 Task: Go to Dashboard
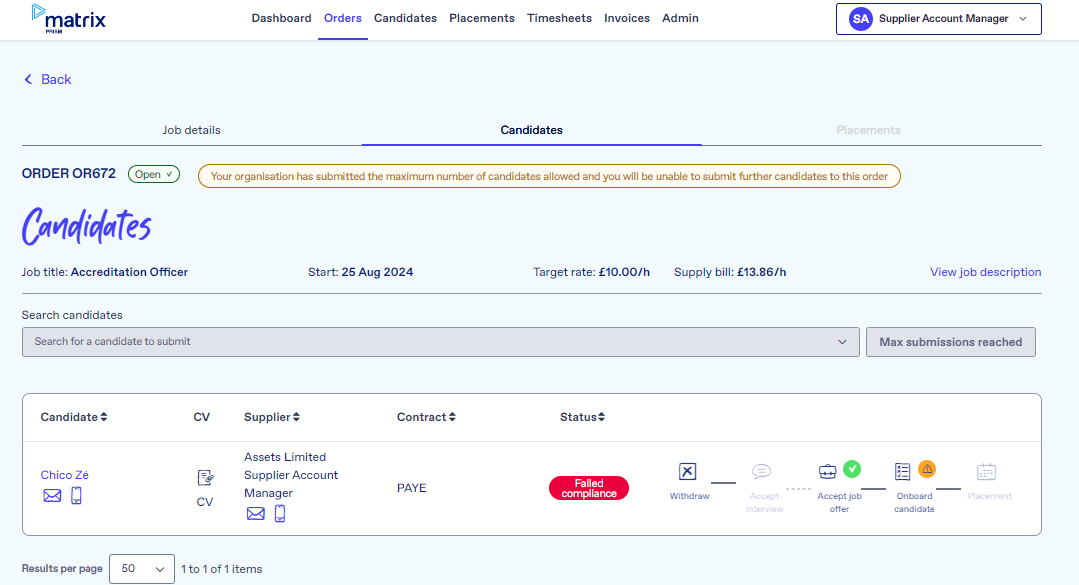point(281,19)
